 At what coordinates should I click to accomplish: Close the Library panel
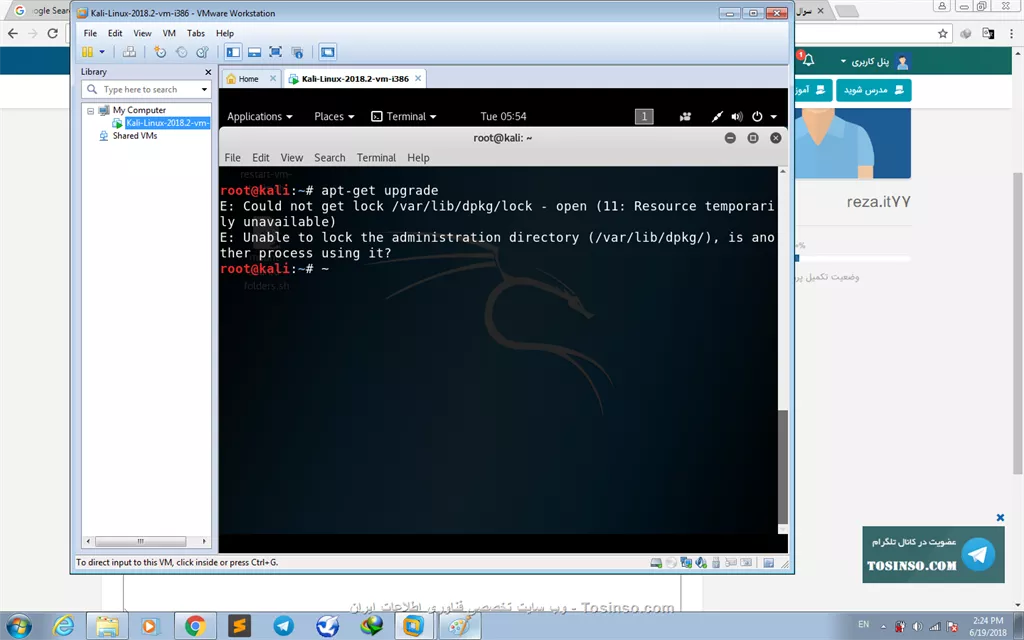point(208,72)
